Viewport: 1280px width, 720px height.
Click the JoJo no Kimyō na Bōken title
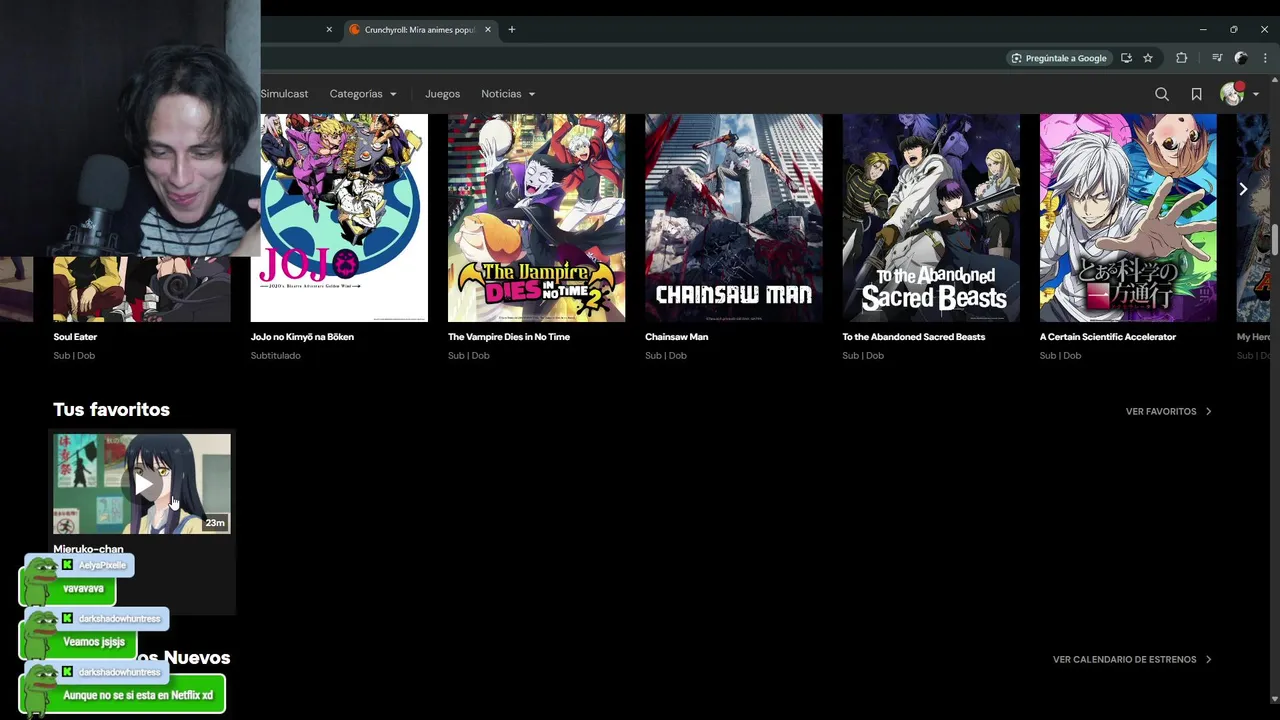pyautogui.click(x=302, y=337)
